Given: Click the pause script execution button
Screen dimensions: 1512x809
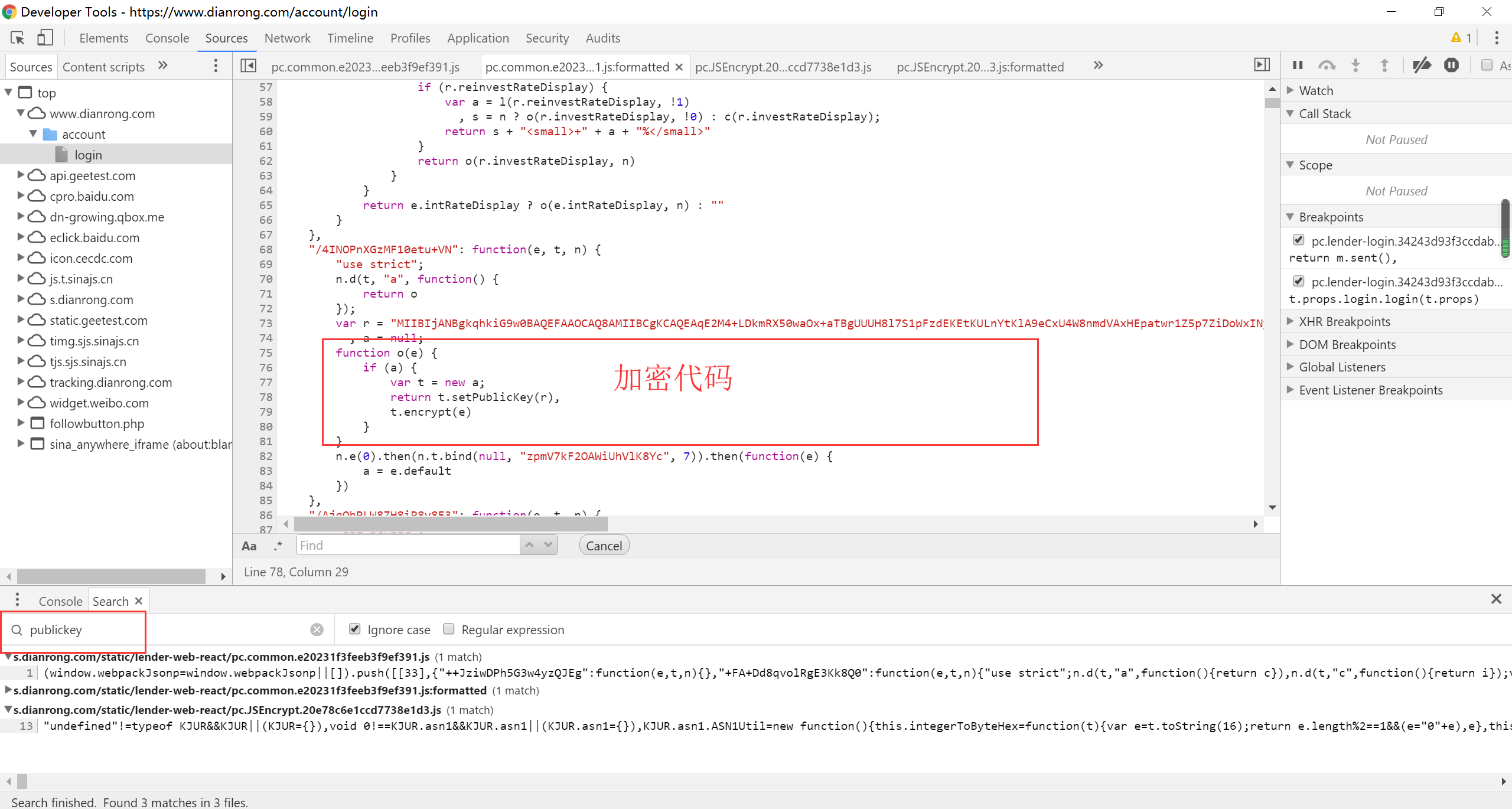Looking at the screenshot, I should [x=1298, y=66].
